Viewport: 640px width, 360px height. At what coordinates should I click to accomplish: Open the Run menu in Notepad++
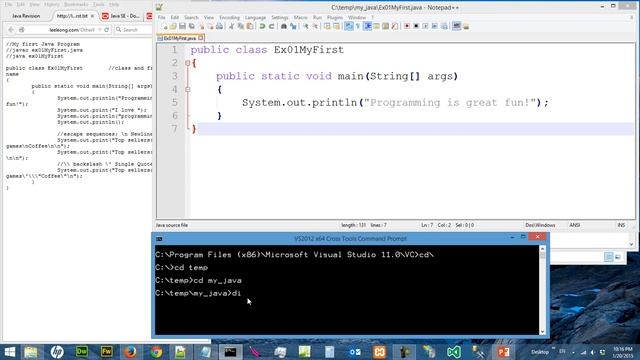click(317, 18)
